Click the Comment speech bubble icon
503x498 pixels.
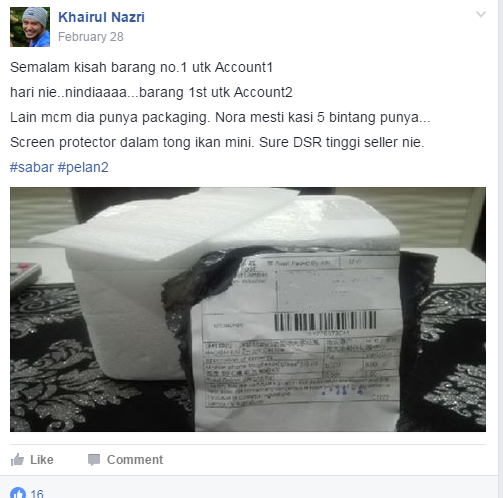pos(94,460)
